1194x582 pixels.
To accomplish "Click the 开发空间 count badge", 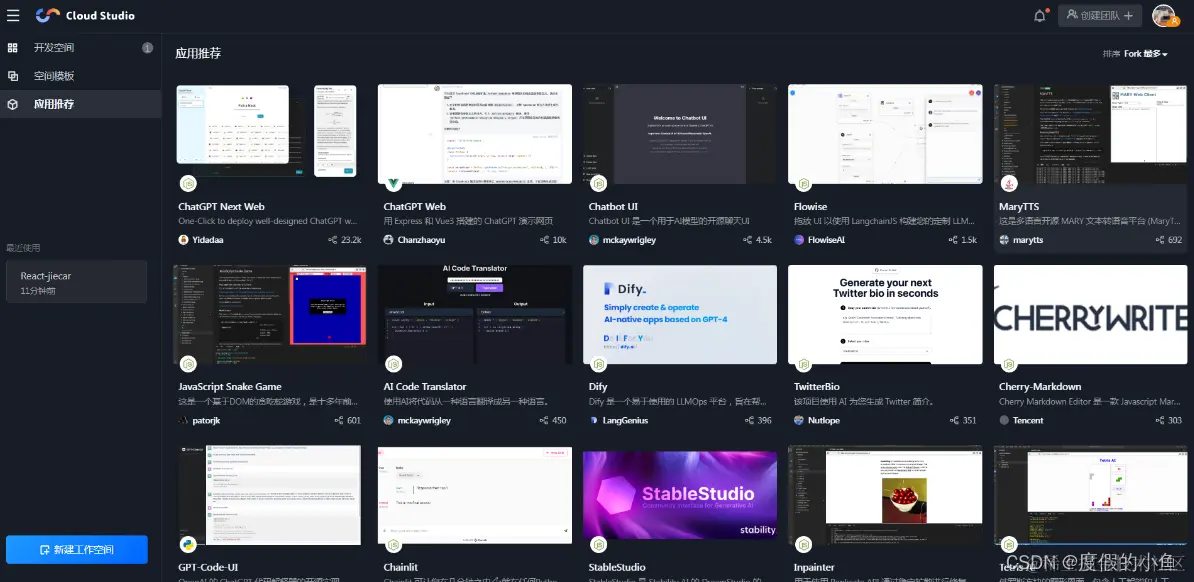I will pyautogui.click(x=148, y=47).
